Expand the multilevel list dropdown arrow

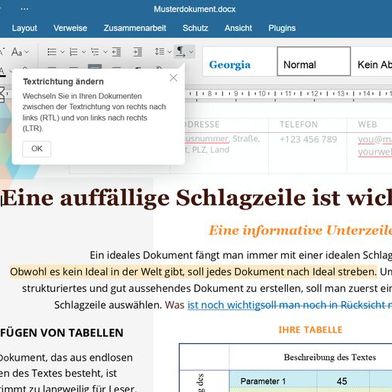[x=105, y=52]
